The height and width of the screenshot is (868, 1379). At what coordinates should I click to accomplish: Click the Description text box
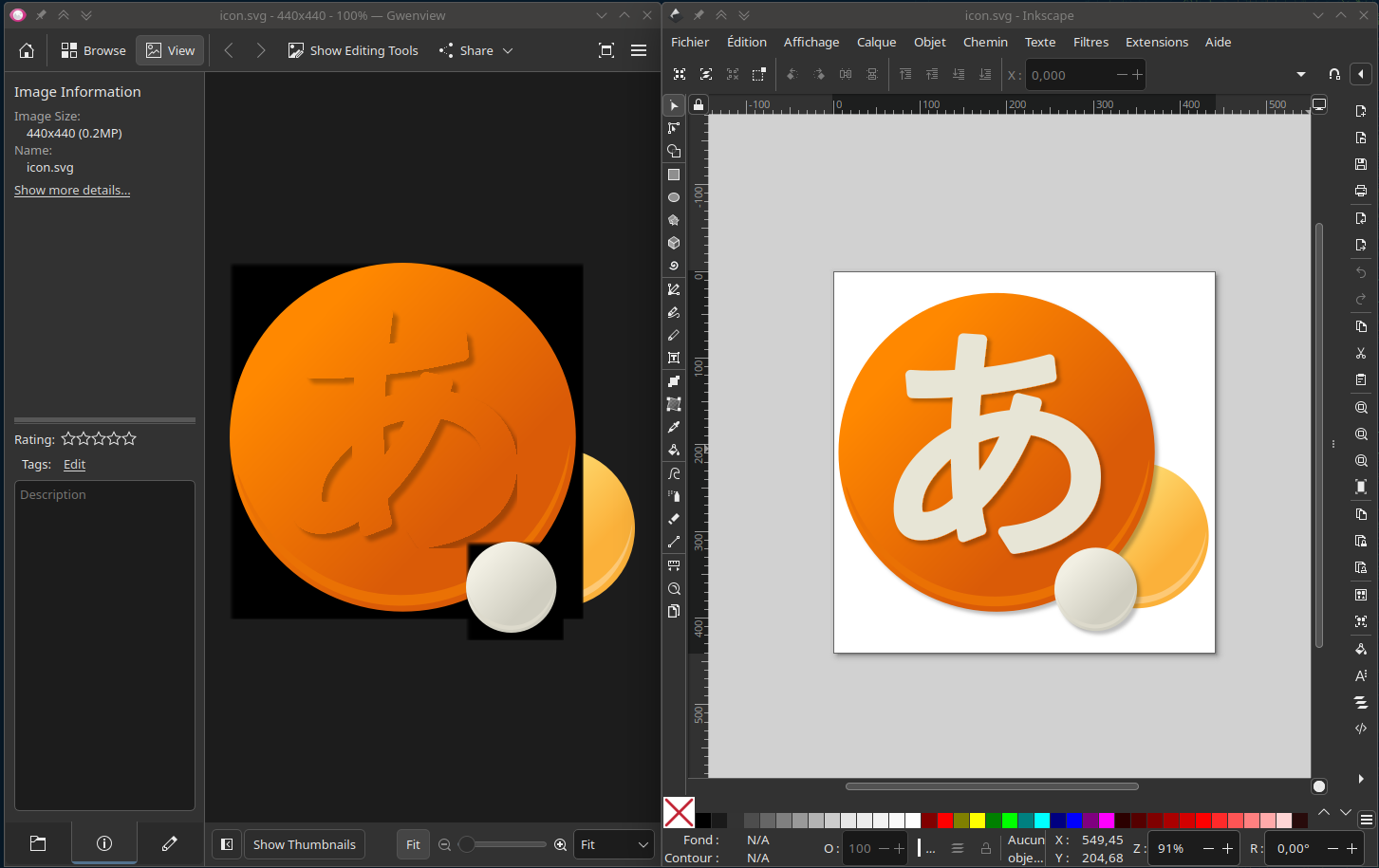coord(104,645)
